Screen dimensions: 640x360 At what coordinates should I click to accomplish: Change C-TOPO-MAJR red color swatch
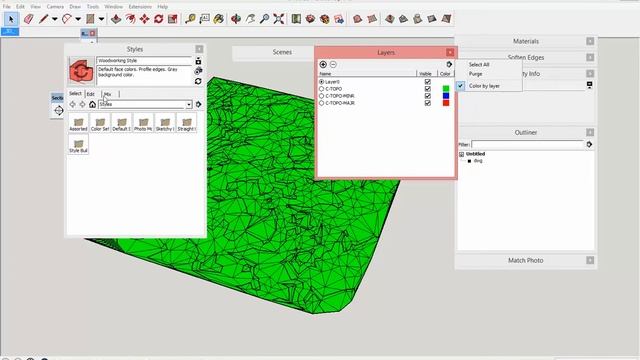446,103
